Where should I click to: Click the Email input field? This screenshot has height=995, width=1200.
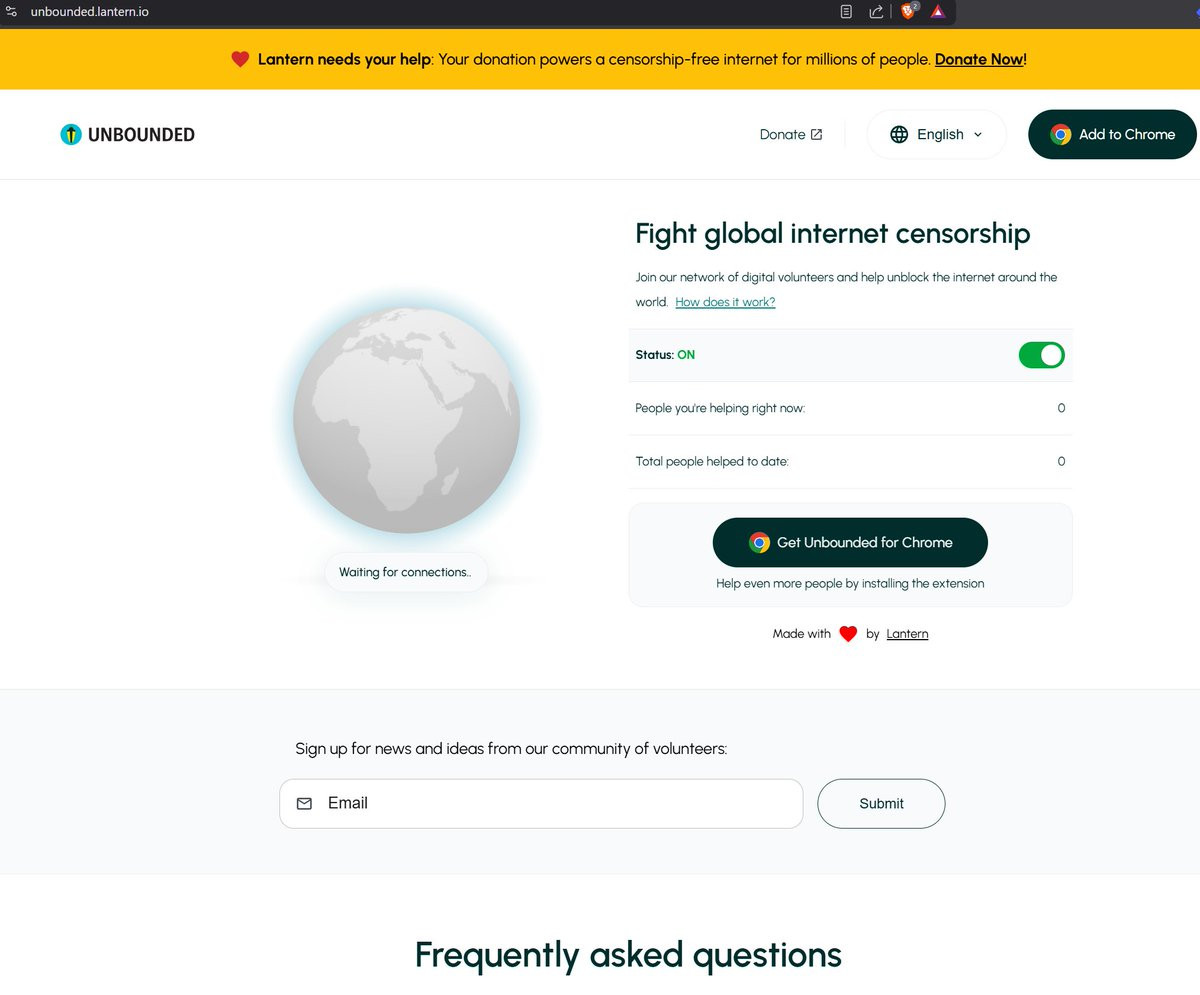click(x=541, y=803)
